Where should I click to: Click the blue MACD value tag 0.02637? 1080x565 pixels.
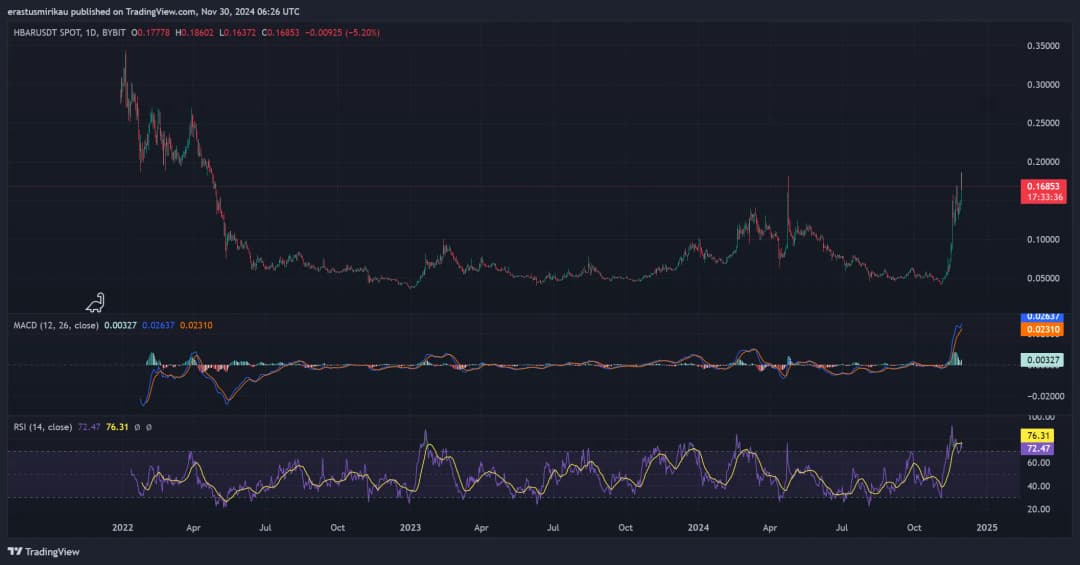point(1042,318)
